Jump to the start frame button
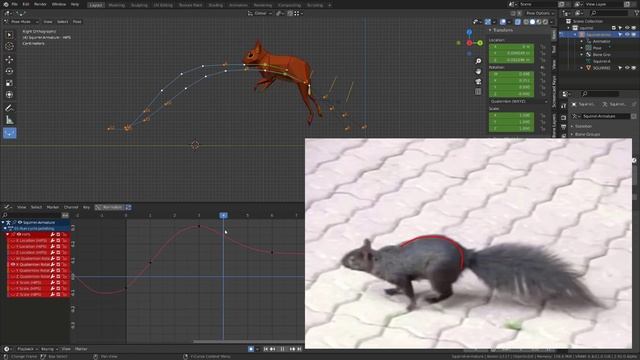Viewport: 640px width, 360px height. click(266, 349)
